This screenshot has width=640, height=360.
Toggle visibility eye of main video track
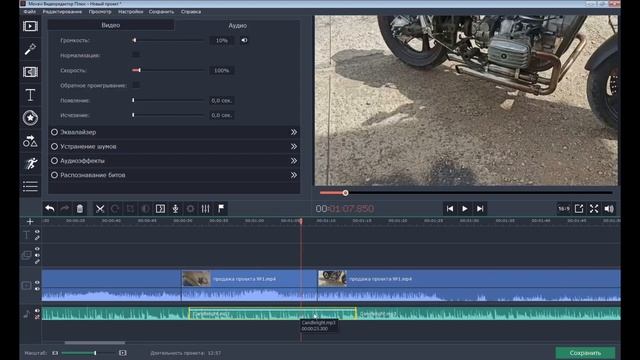[37, 282]
